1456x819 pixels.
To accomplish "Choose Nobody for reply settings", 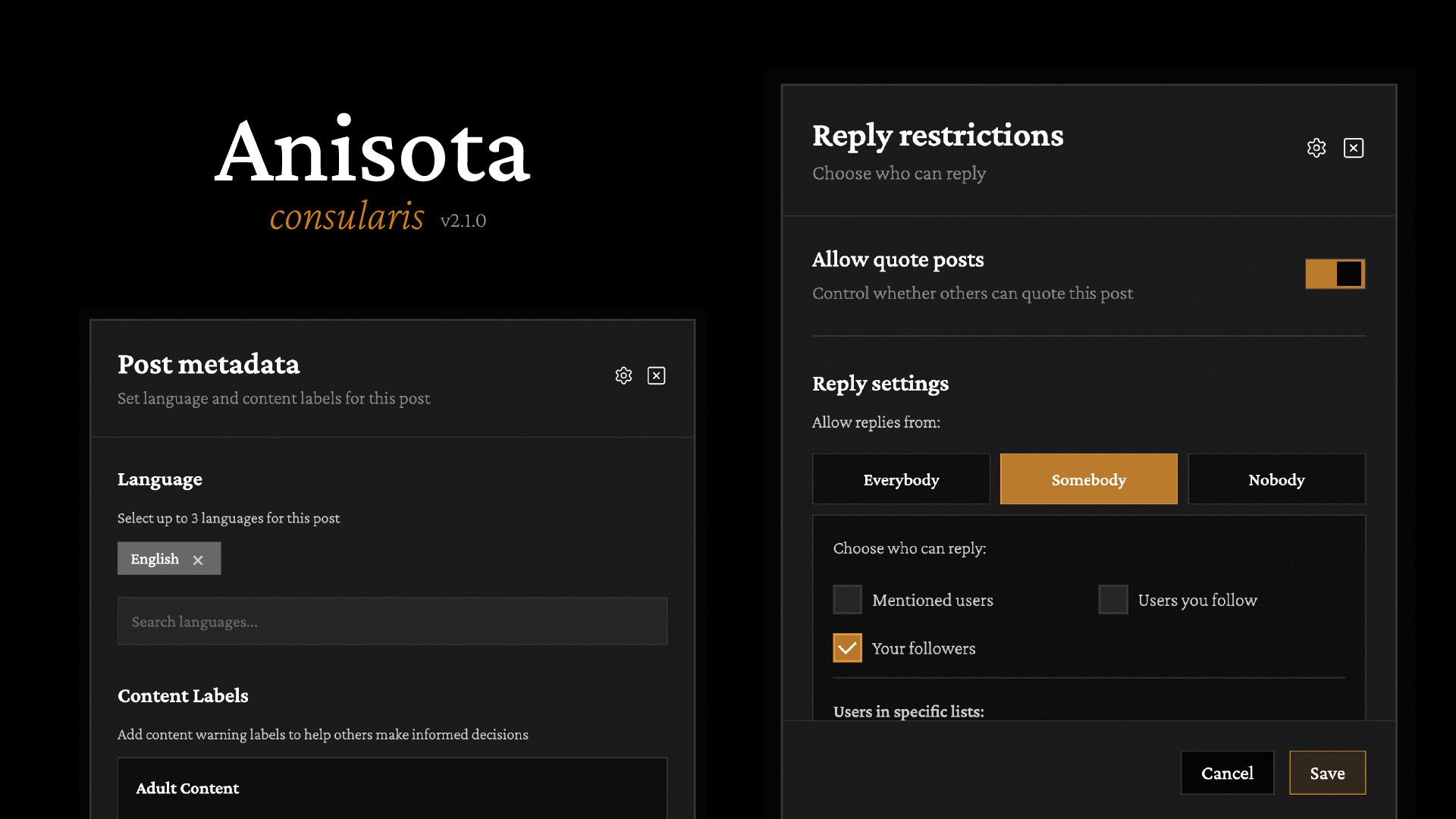I will point(1276,479).
